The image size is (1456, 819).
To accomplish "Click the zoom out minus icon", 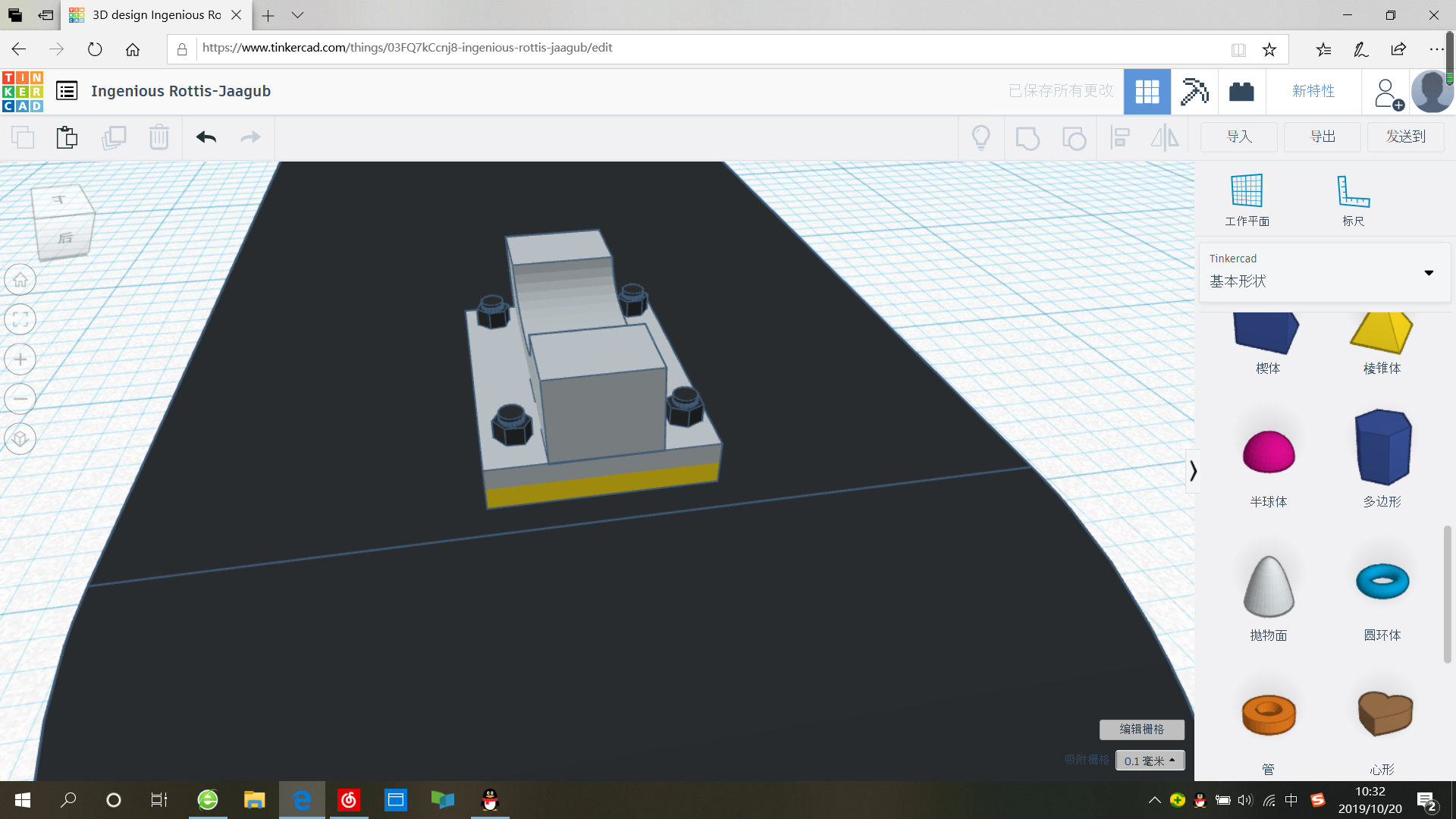I will [20, 399].
